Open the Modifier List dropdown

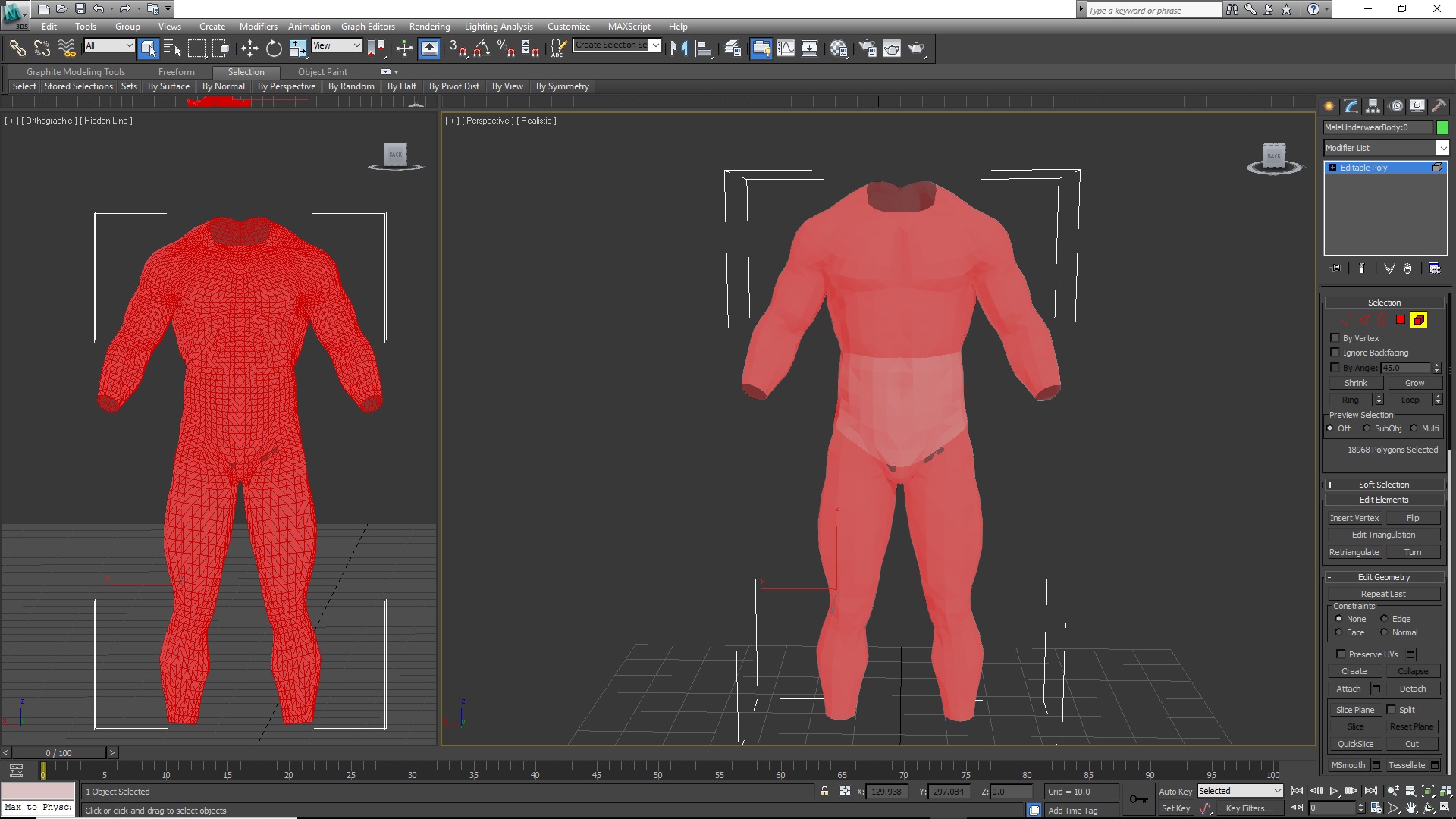coord(1386,148)
